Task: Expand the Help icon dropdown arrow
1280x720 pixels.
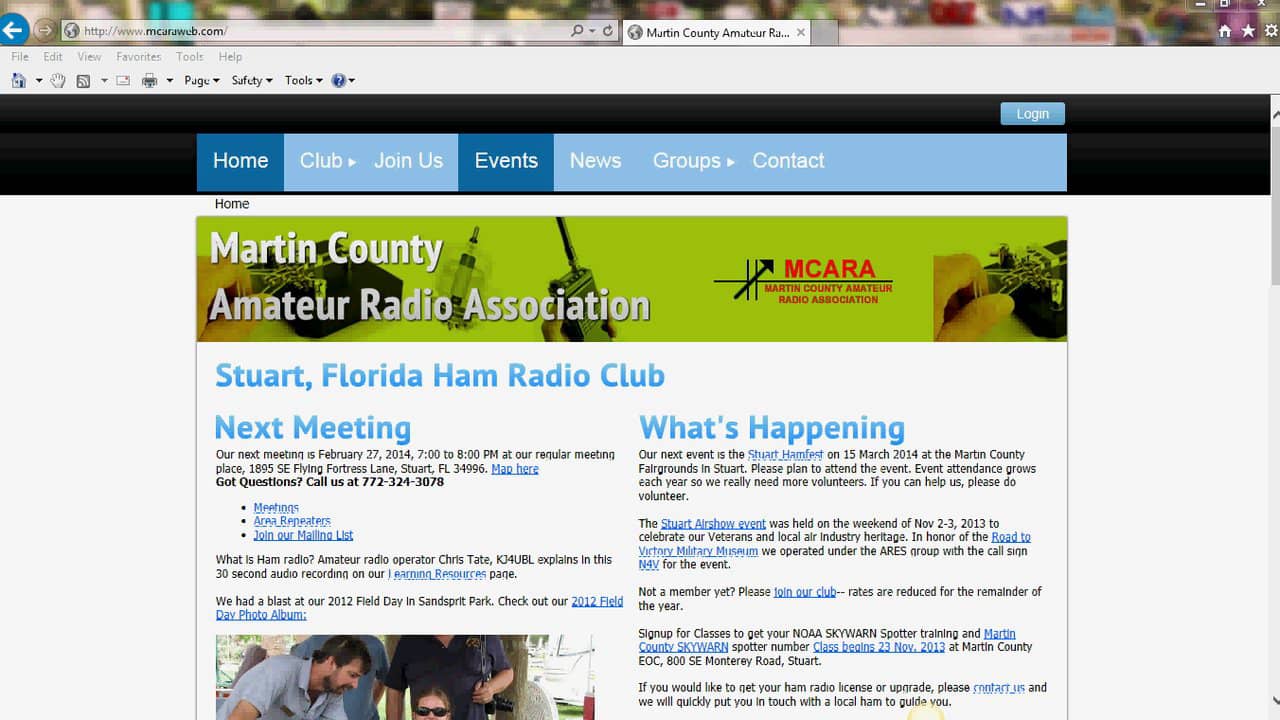Action: (x=351, y=81)
